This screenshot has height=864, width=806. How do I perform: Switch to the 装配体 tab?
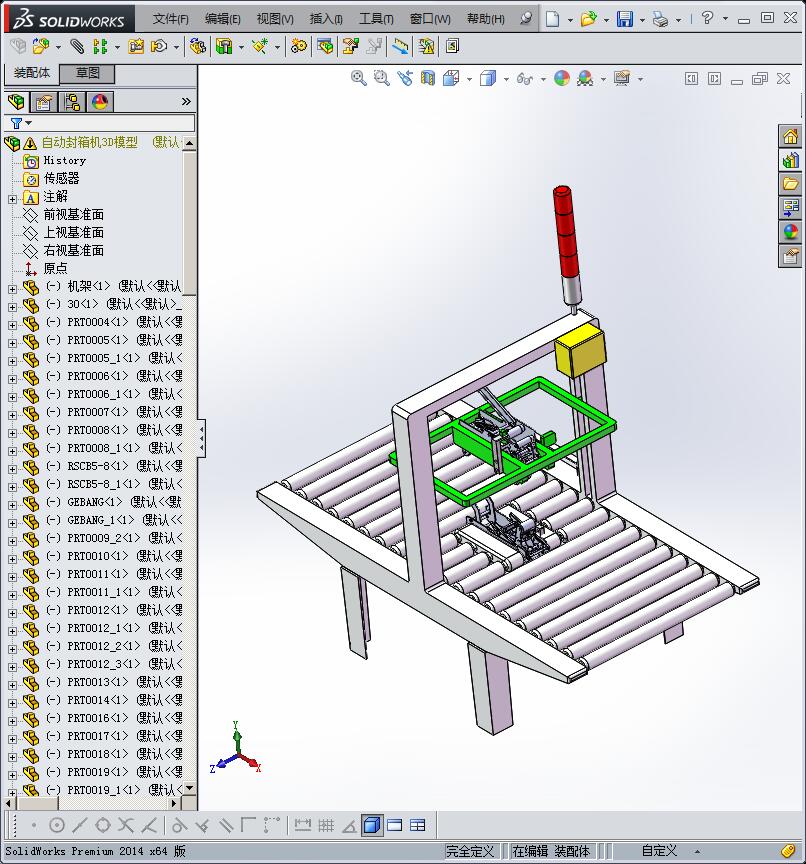(31, 73)
